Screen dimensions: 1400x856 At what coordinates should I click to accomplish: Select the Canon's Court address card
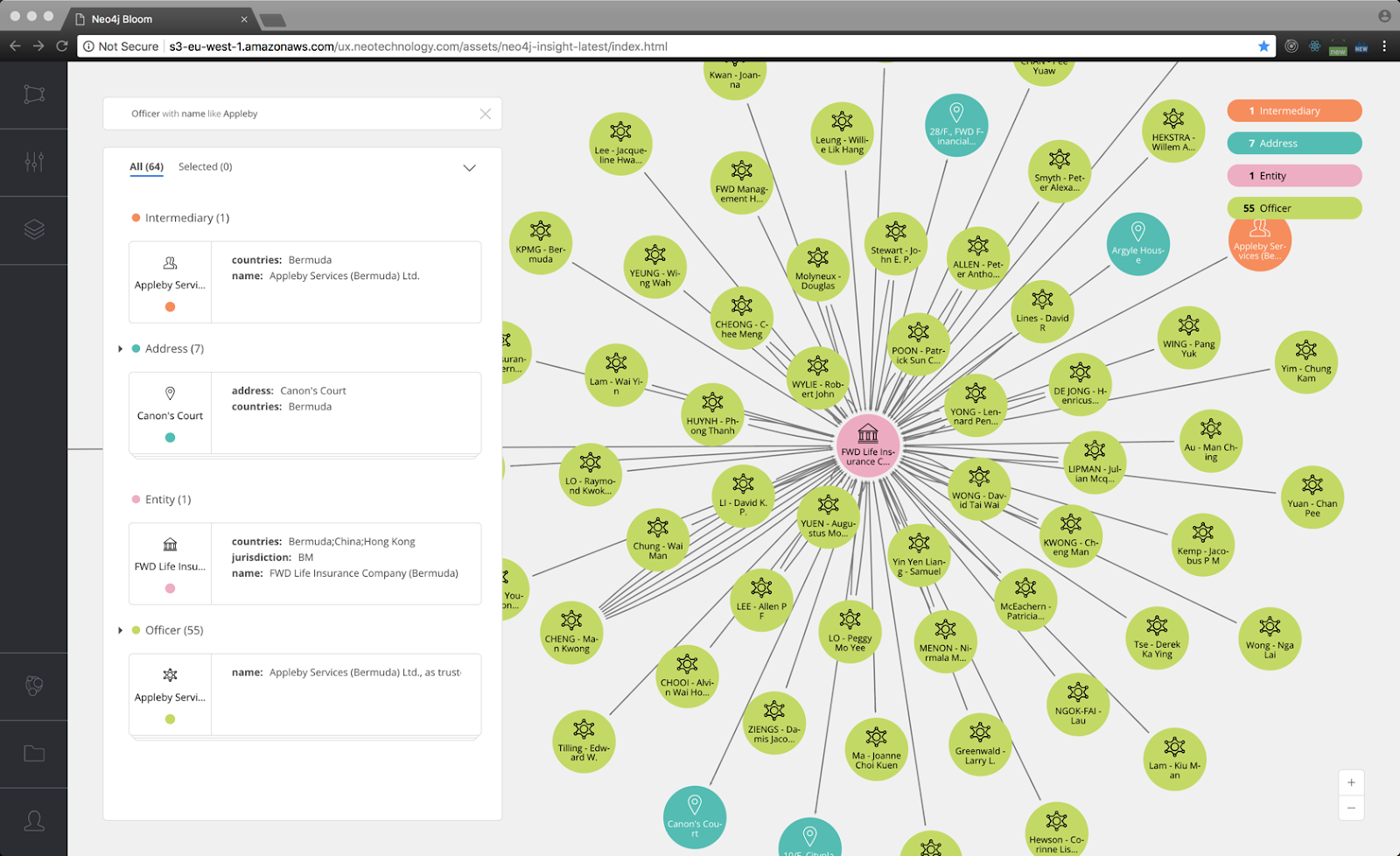click(304, 413)
